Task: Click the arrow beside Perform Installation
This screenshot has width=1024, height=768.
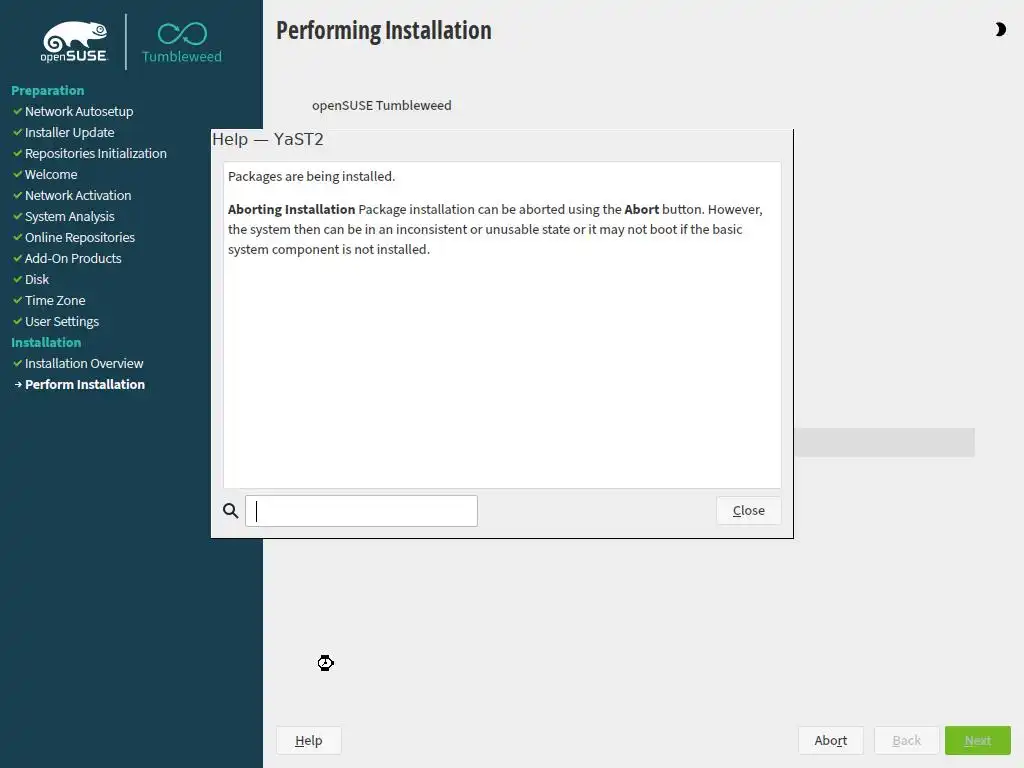Action: click(18, 385)
